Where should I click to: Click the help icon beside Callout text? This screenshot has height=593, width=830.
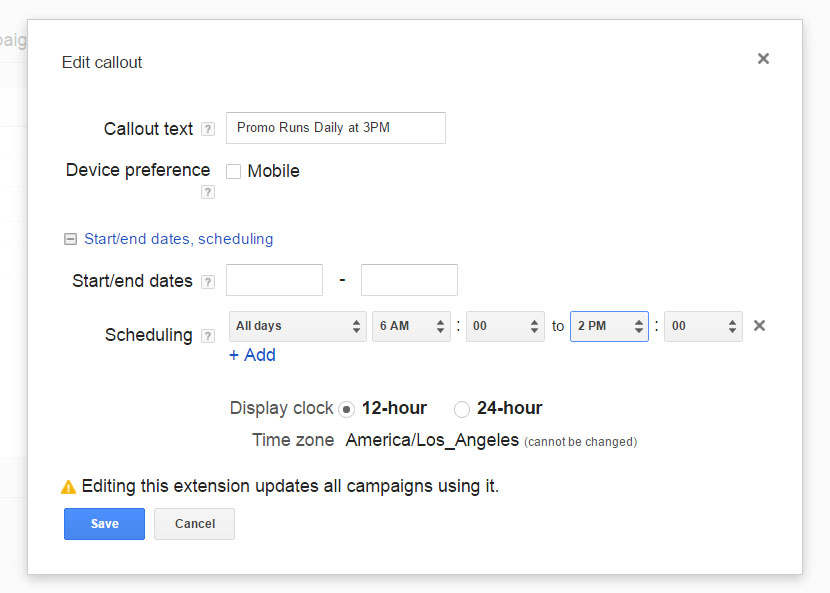pyautogui.click(x=208, y=129)
